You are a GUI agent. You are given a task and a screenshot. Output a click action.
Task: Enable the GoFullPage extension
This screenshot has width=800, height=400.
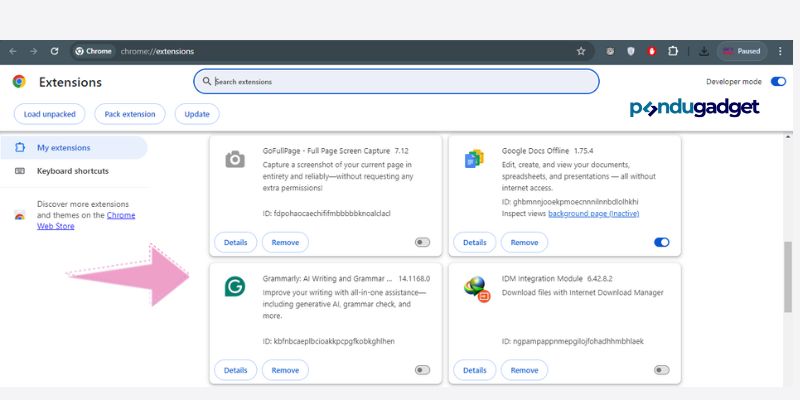pos(422,242)
